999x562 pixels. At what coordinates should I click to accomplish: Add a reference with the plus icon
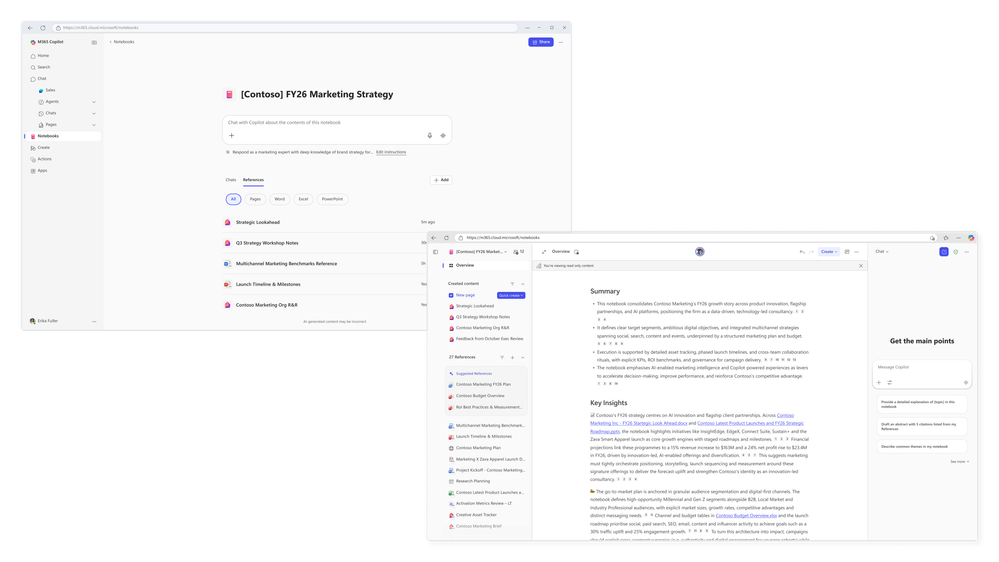512,357
